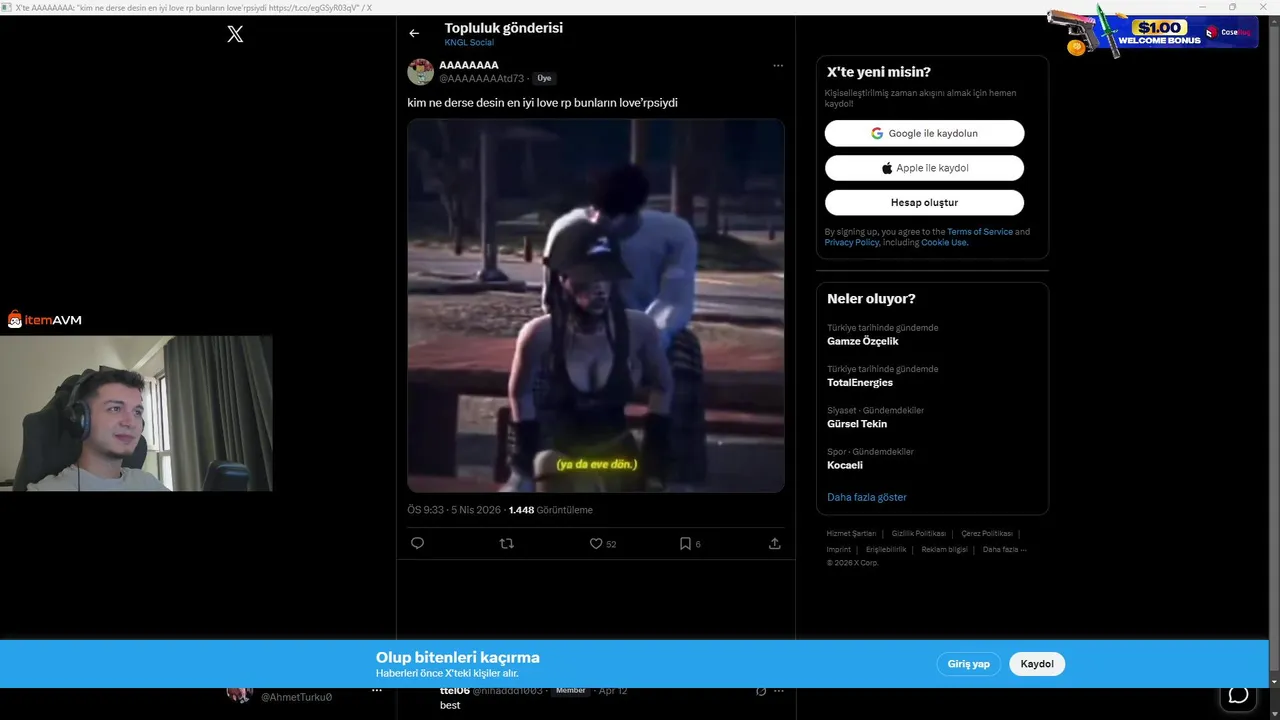This screenshot has width=1280, height=720.
Task: Click the $1.00 Welcome Bonus ad banner
Action: click(x=1155, y=33)
